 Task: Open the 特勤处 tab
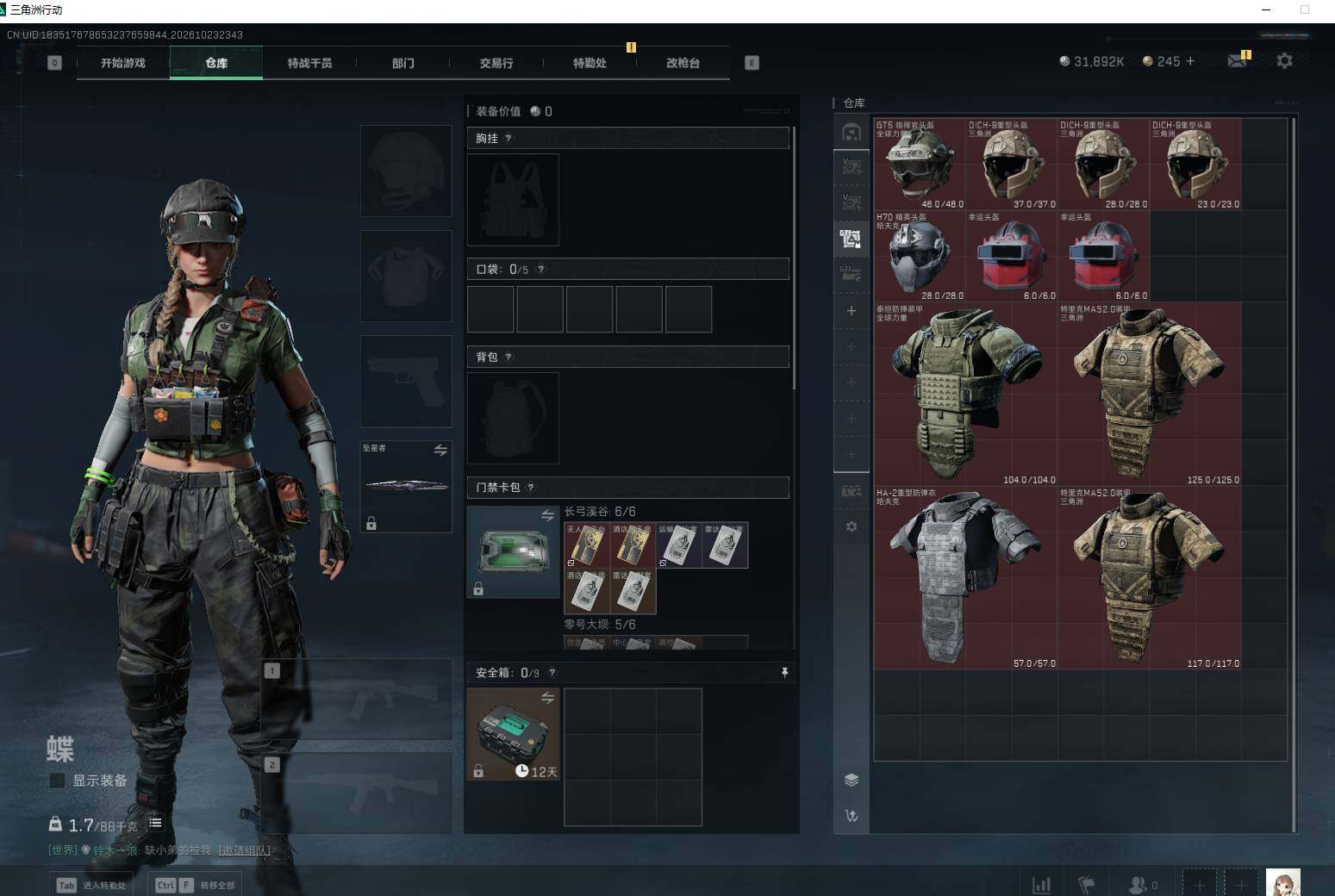tap(590, 63)
